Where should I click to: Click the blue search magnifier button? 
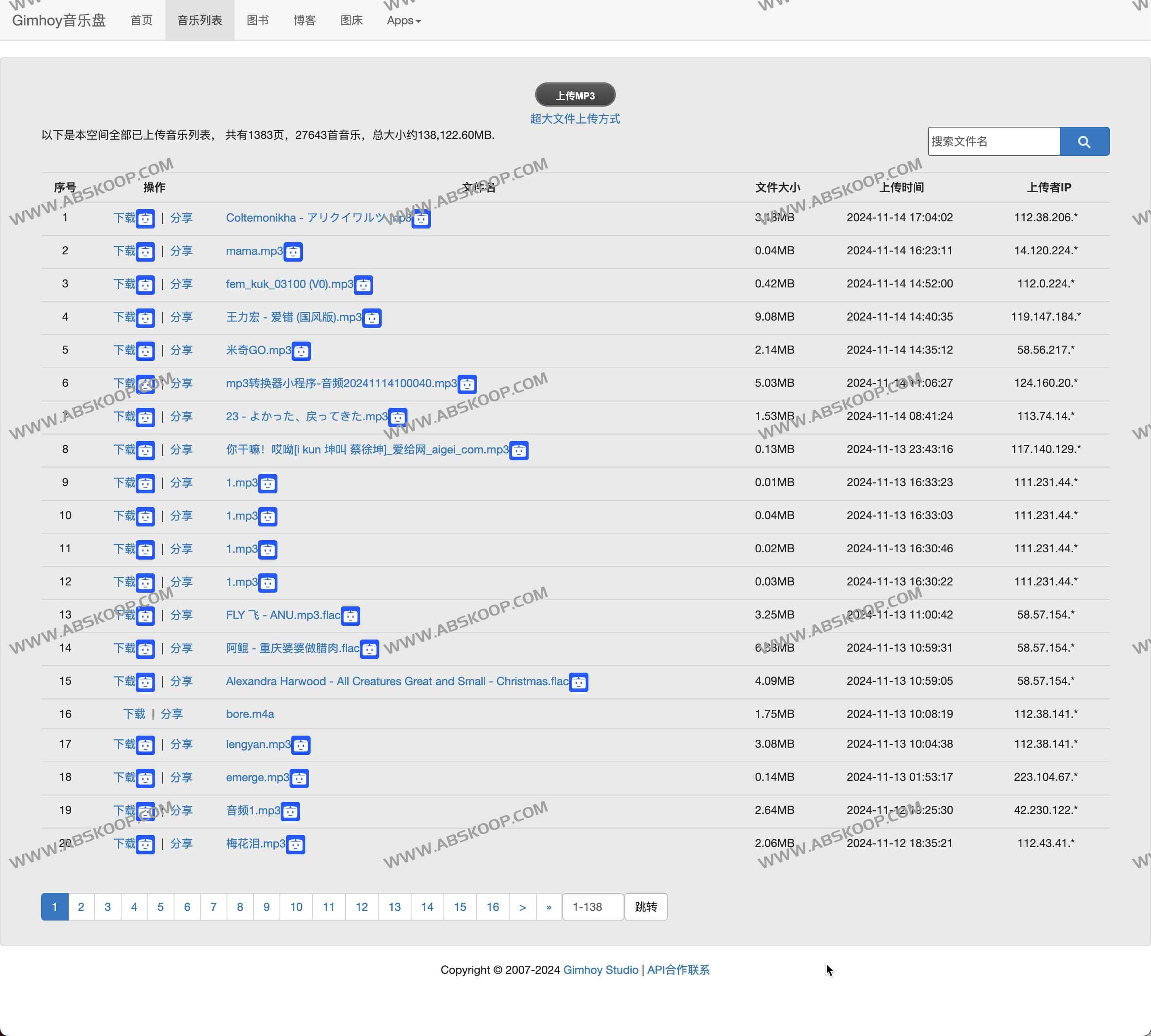pos(1084,141)
